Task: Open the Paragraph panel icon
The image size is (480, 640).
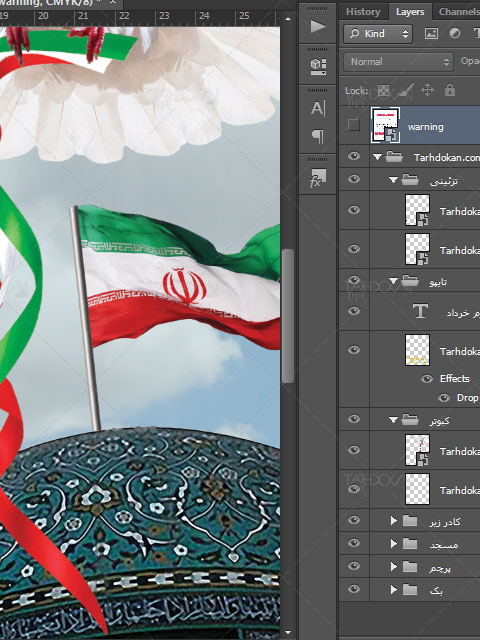Action: (318, 136)
